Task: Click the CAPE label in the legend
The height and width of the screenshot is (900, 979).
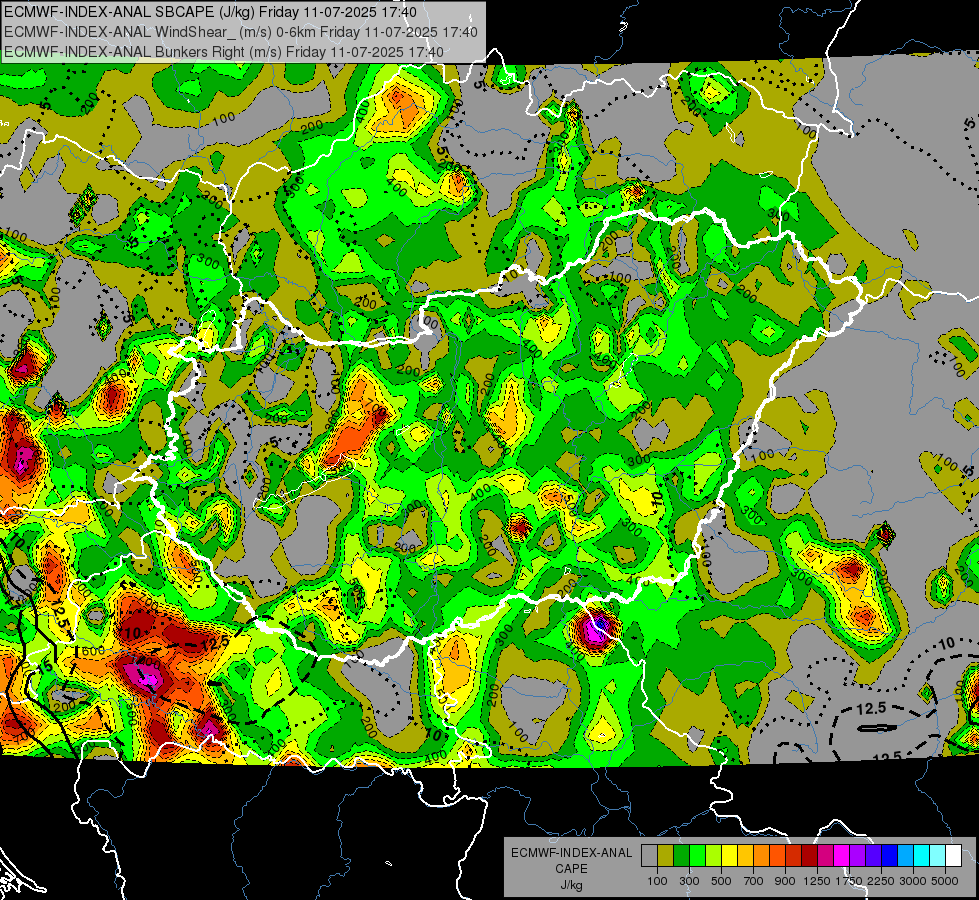Action: [571, 868]
